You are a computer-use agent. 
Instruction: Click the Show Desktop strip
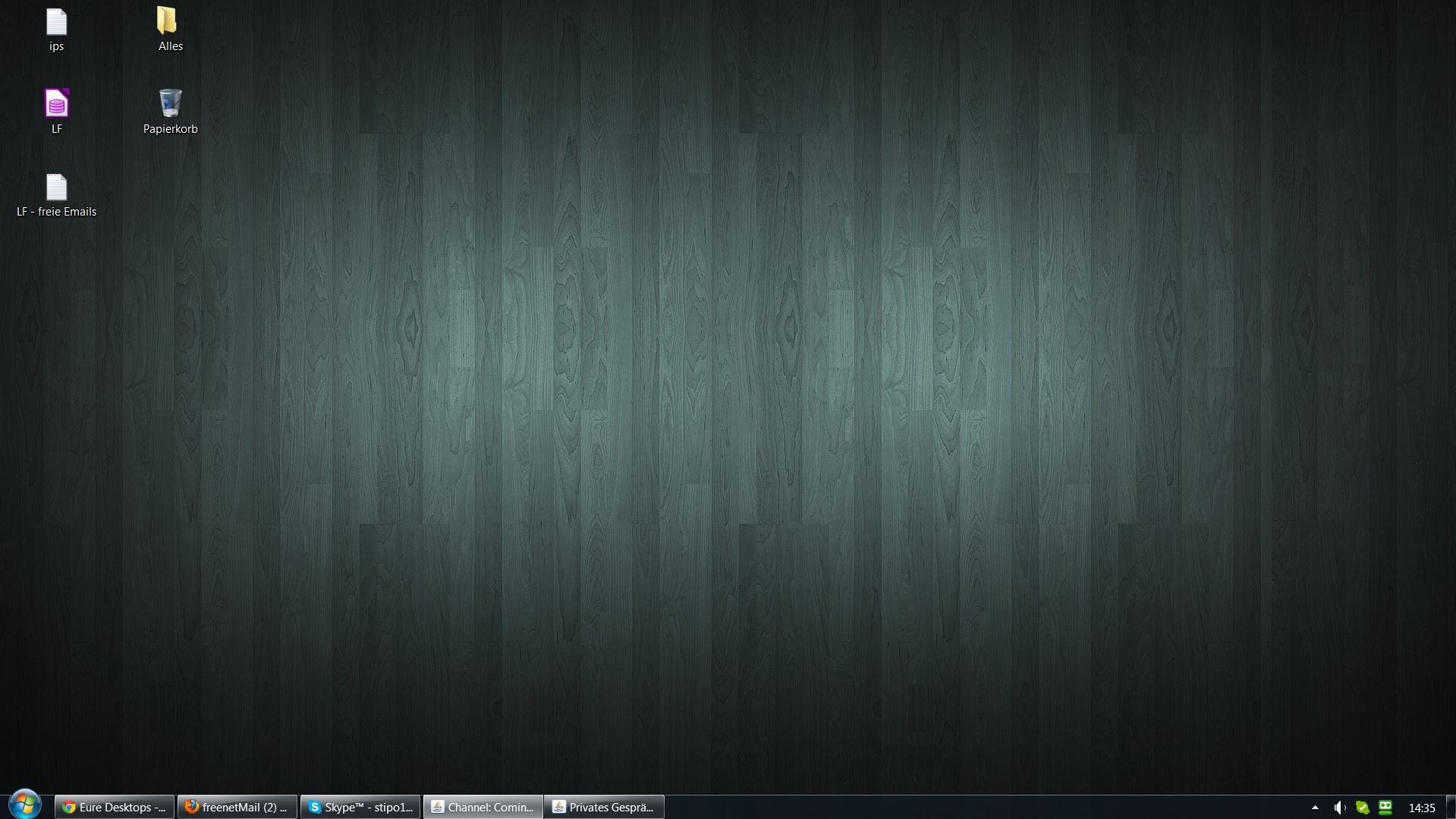pyautogui.click(x=1450, y=807)
